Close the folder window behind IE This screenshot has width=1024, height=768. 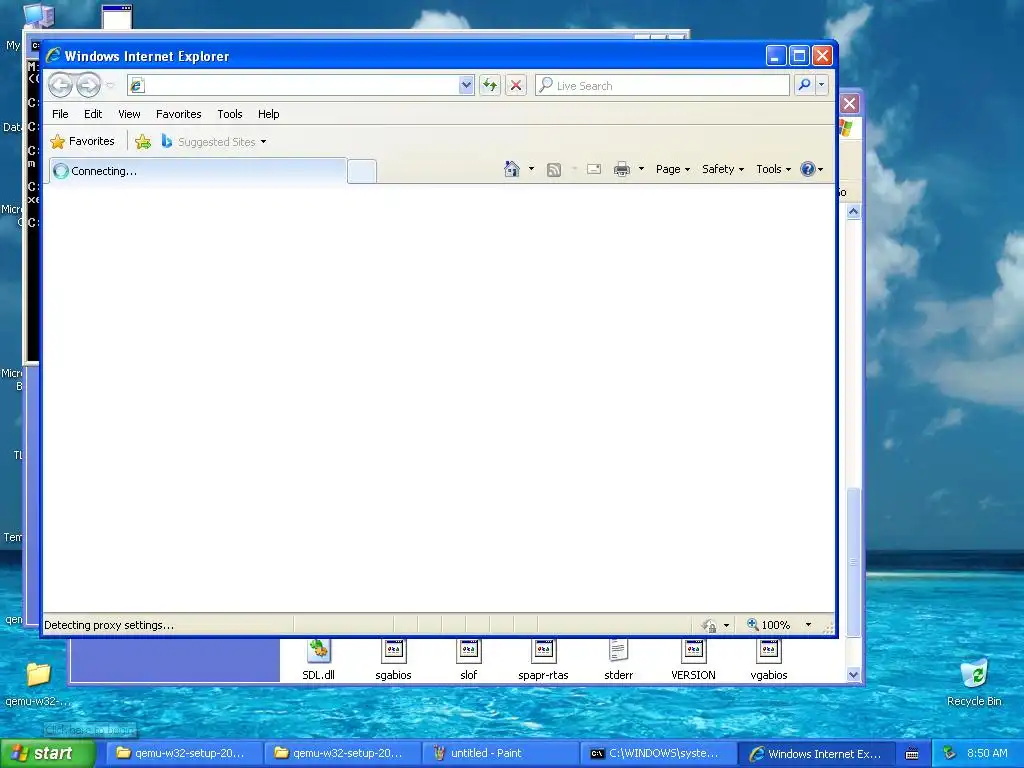pos(850,103)
